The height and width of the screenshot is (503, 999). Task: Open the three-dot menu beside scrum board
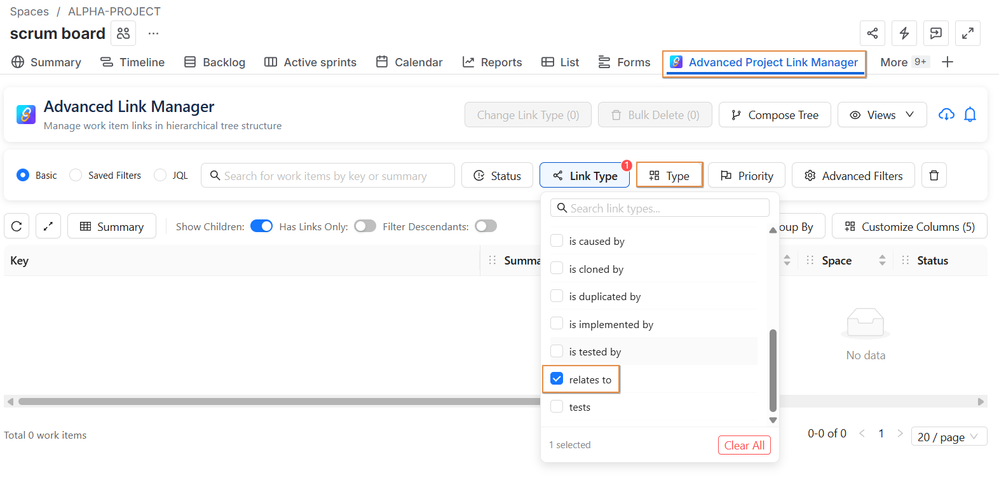click(x=154, y=33)
